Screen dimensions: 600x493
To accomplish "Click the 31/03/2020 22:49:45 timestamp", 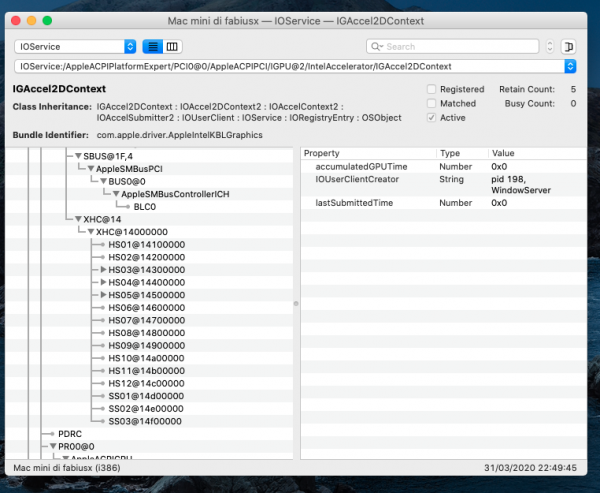I will 530,468.
